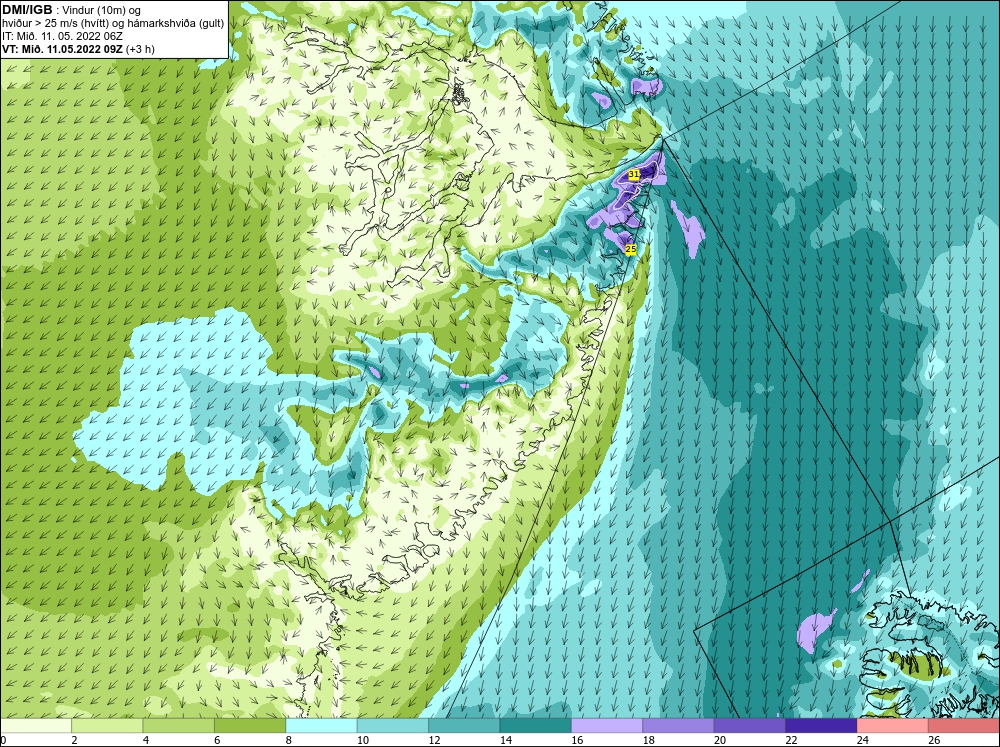Click the DMI/IGB title text
The width and height of the screenshot is (1000, 747).
[27, 10]
